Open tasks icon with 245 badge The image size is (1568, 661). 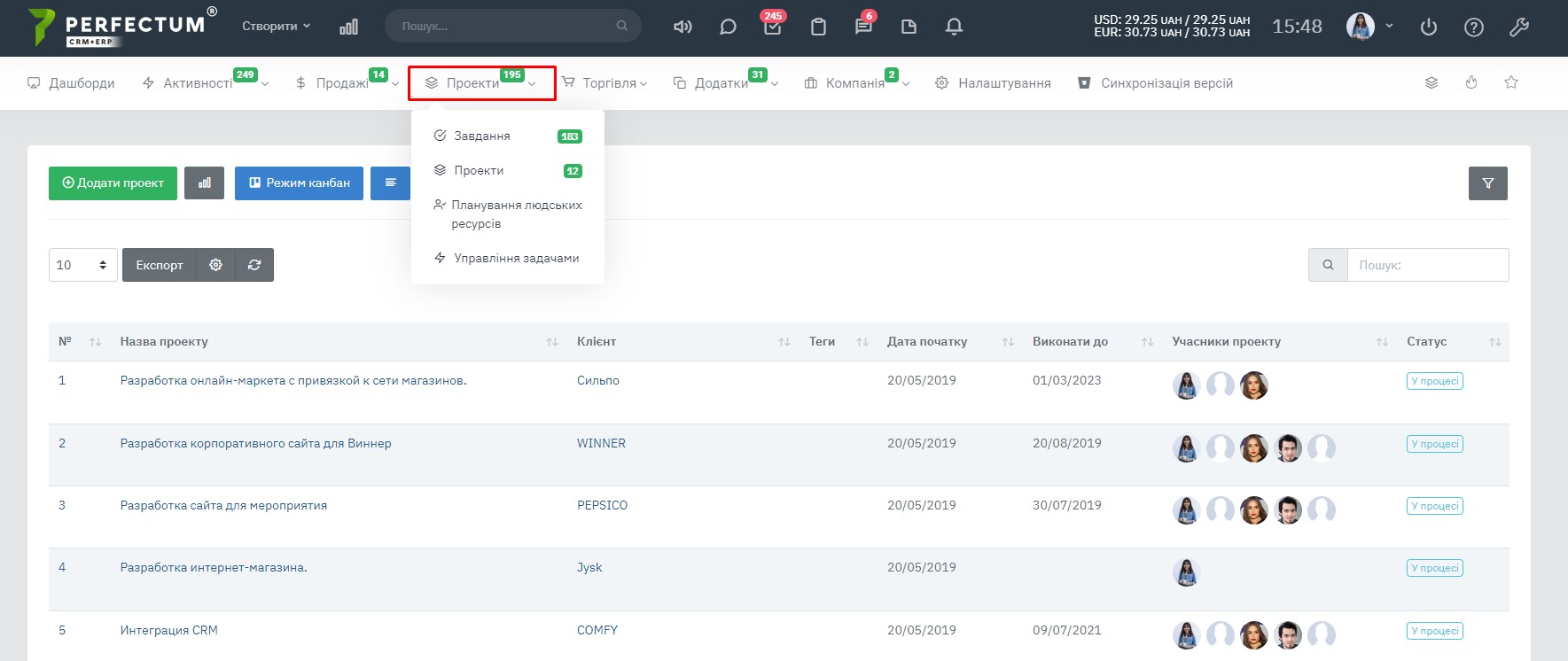pos(772,27)
